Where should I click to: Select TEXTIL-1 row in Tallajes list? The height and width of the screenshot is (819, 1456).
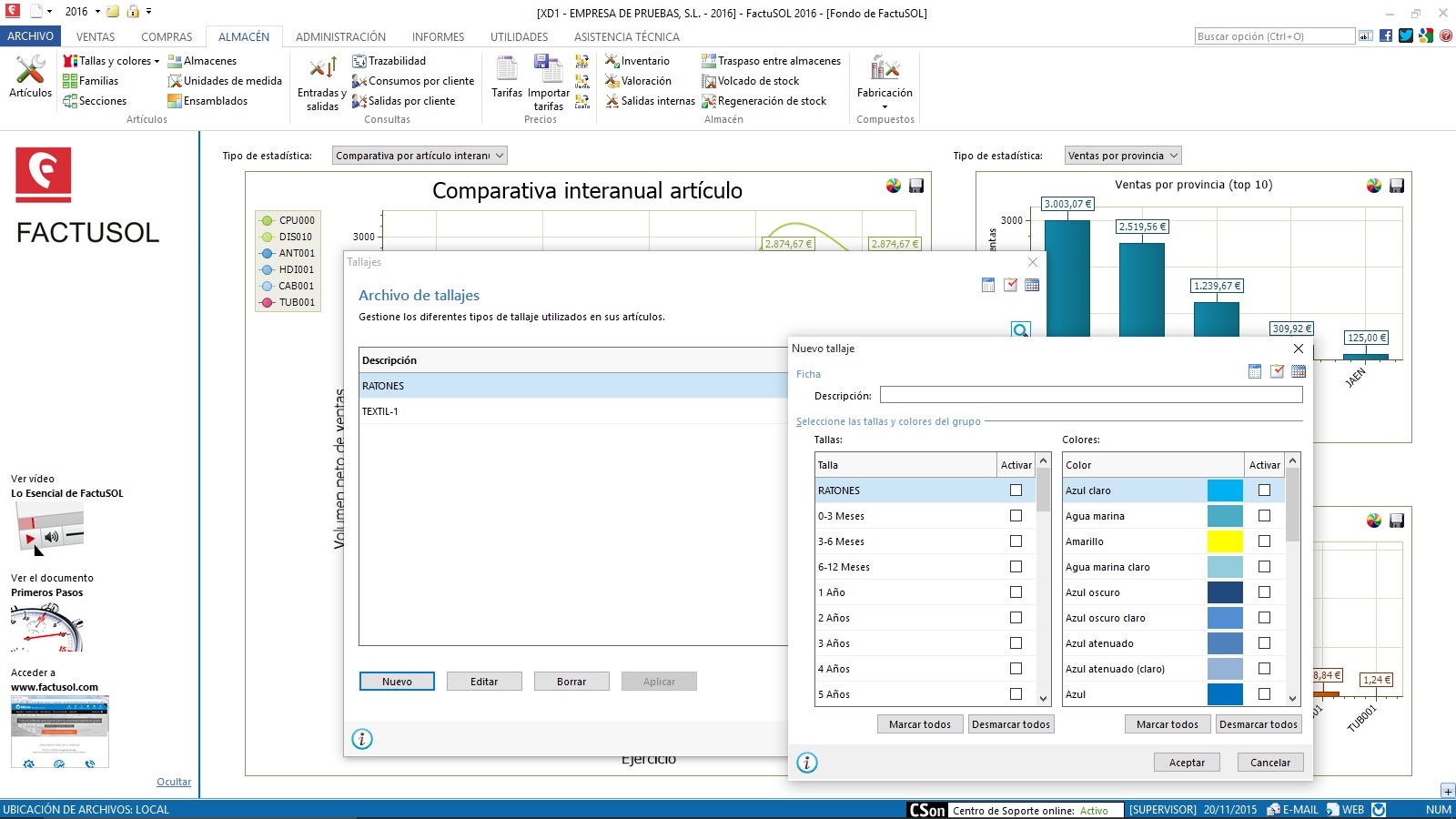pos(573,411)
